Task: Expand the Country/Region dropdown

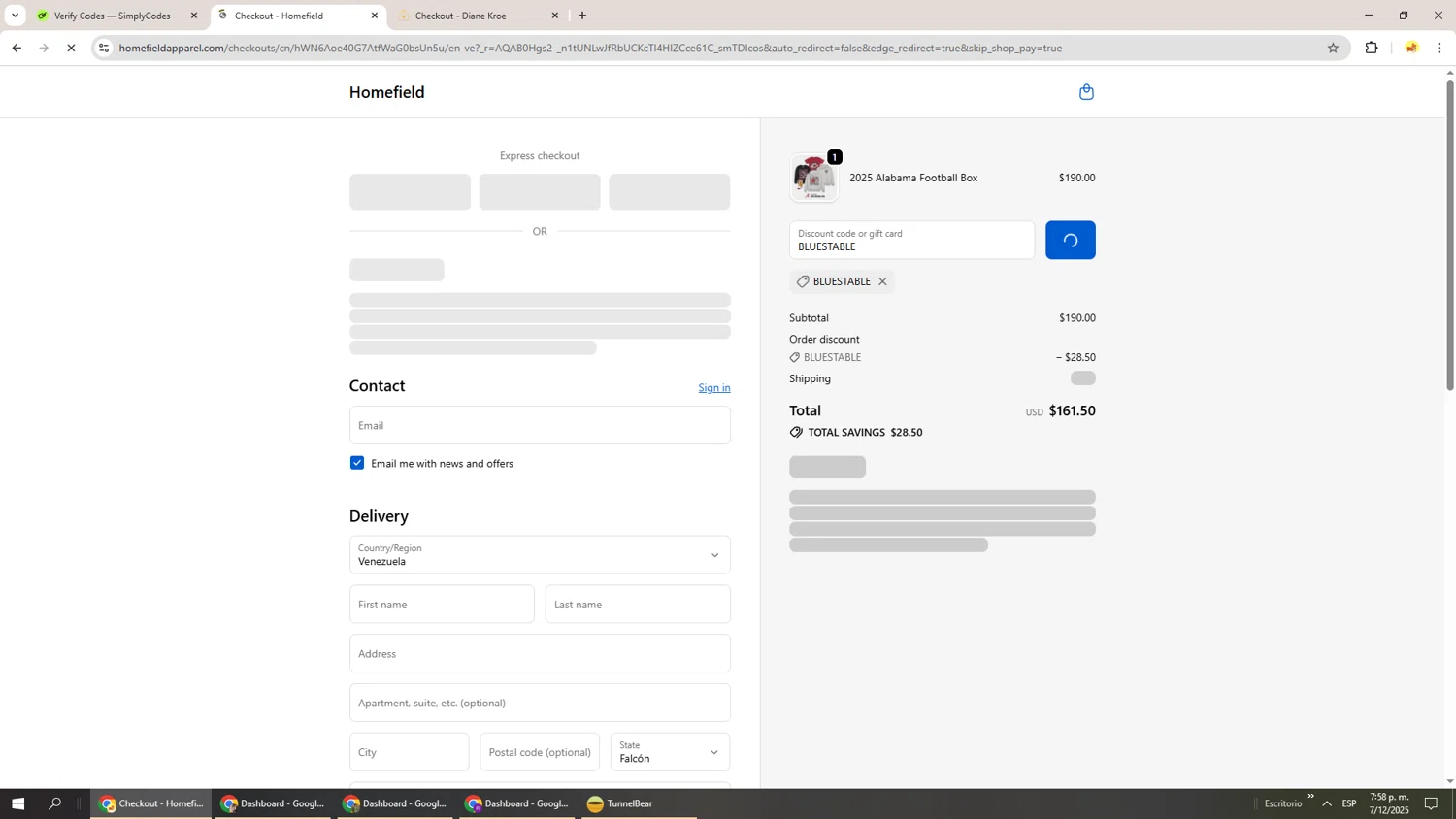Action: click(x=540, y=555)
